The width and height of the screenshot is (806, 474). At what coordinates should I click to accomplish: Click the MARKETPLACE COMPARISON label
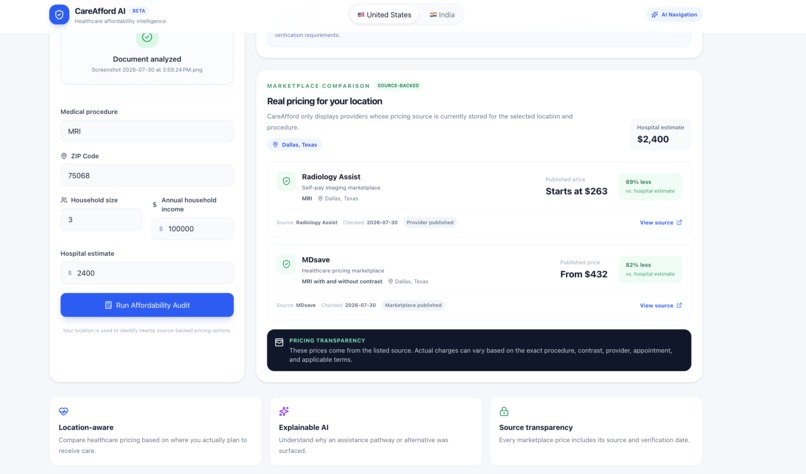click(x=318, y=86)
